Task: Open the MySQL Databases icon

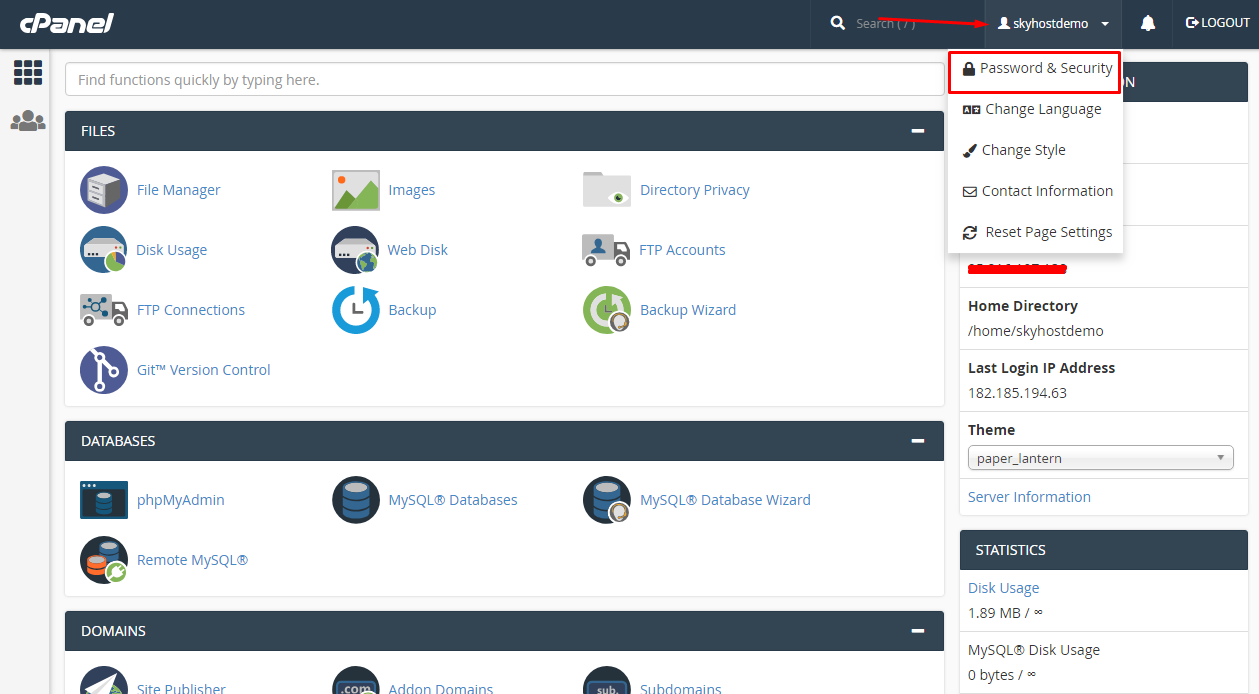Action: click(356, 500)
